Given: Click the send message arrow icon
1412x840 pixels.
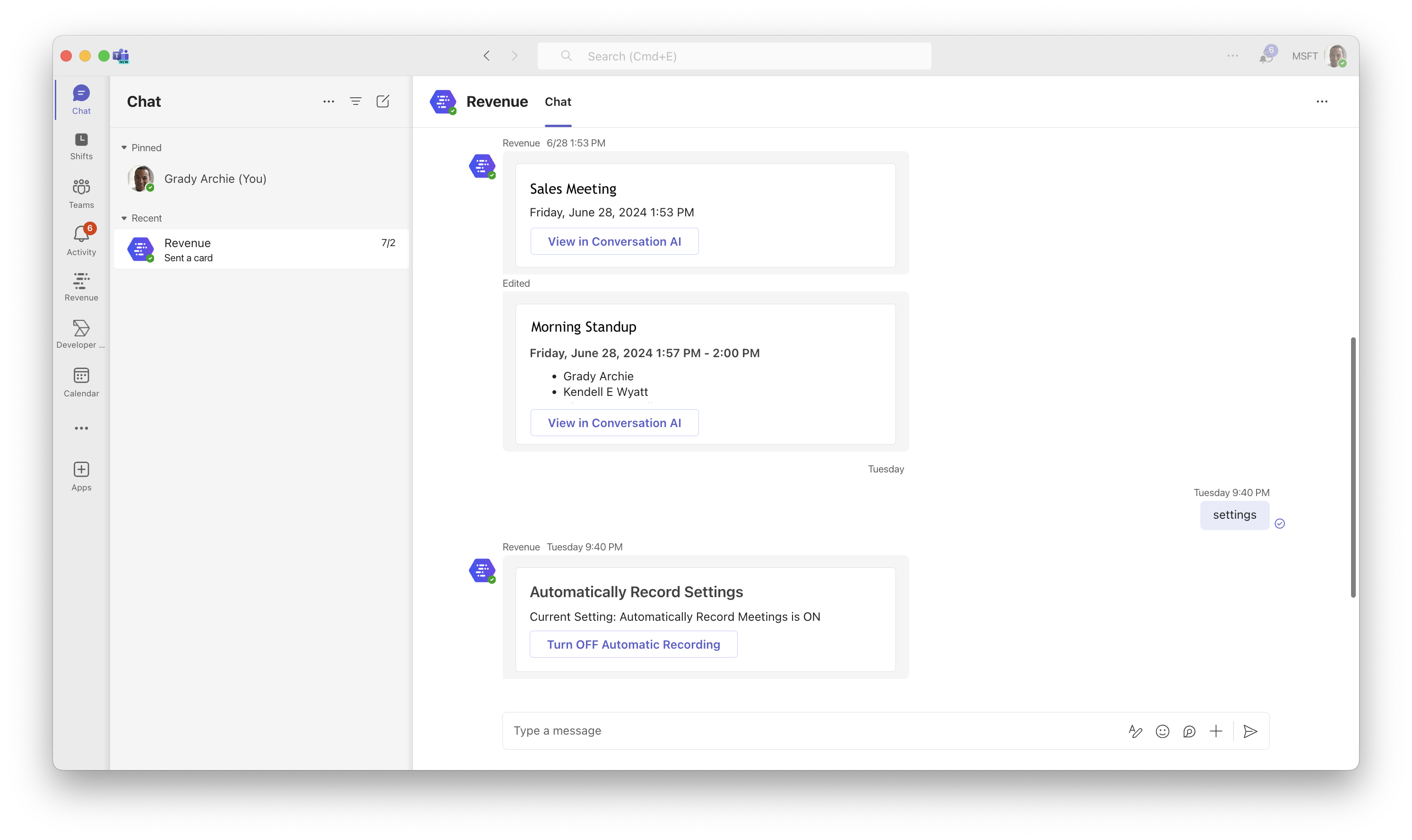Looking at the screenshot, I should (1251, 731).
